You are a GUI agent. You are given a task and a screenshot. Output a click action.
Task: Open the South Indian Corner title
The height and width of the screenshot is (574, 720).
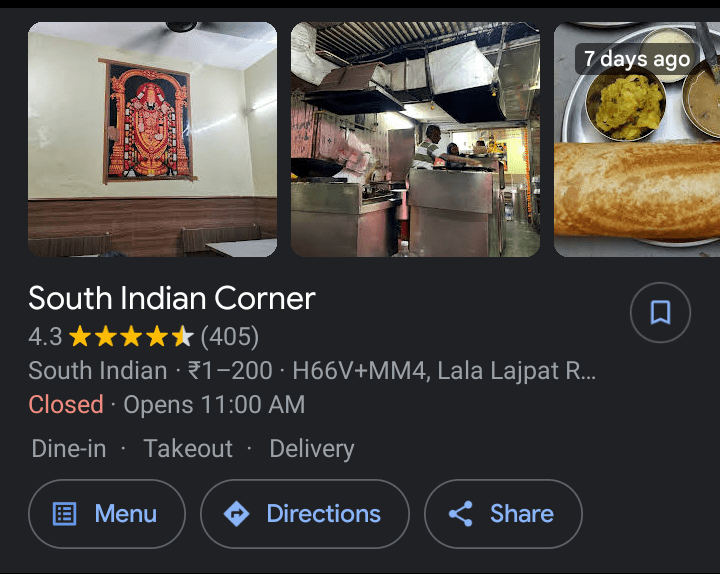click(172, 298)
